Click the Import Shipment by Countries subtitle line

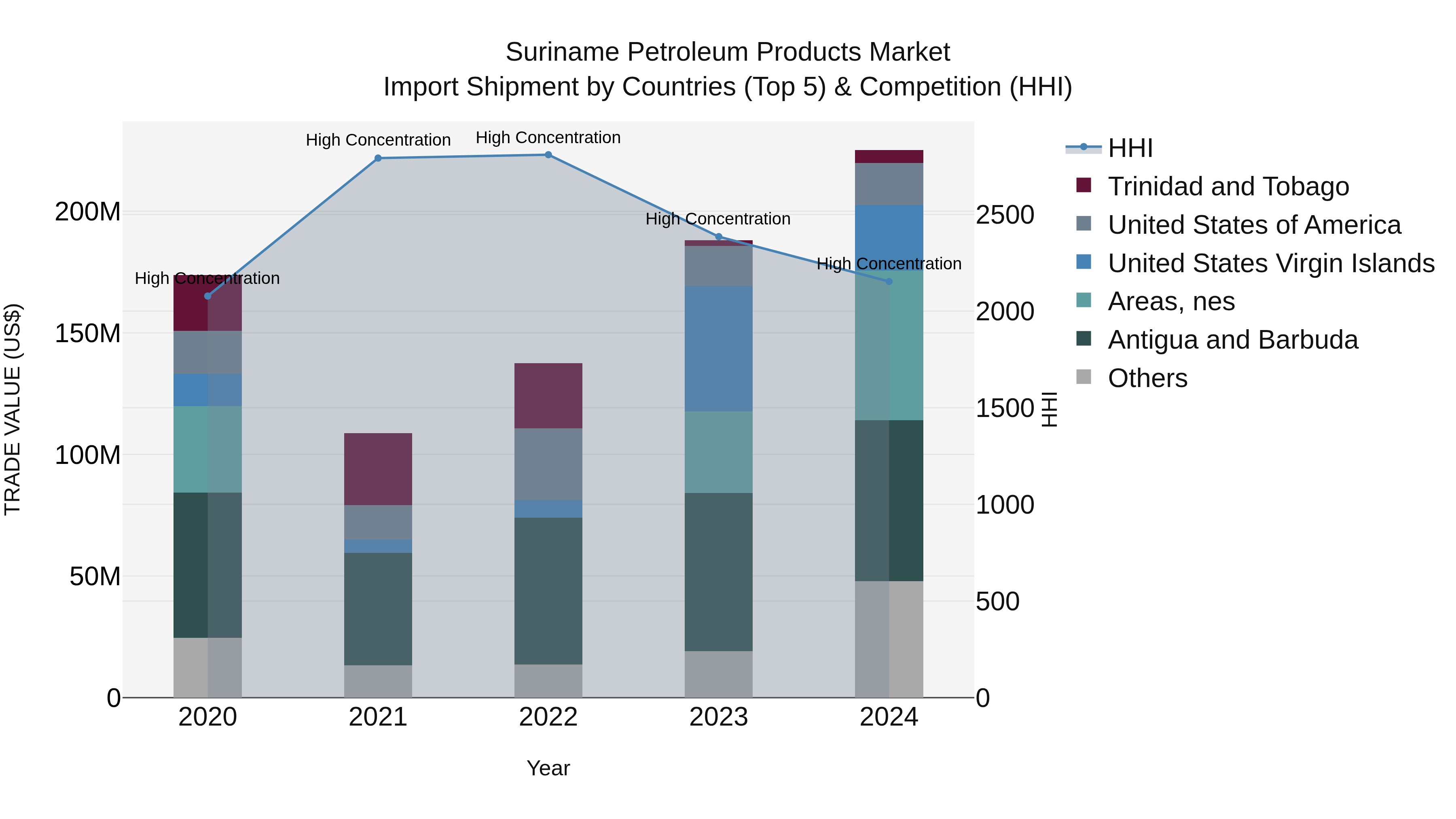point(728,87)
